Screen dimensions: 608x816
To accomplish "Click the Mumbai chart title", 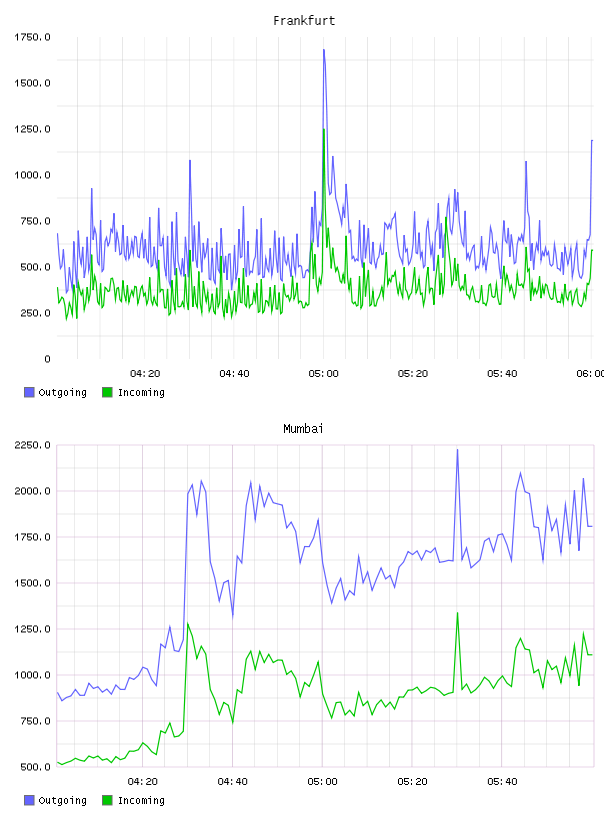I will (303, 429).
